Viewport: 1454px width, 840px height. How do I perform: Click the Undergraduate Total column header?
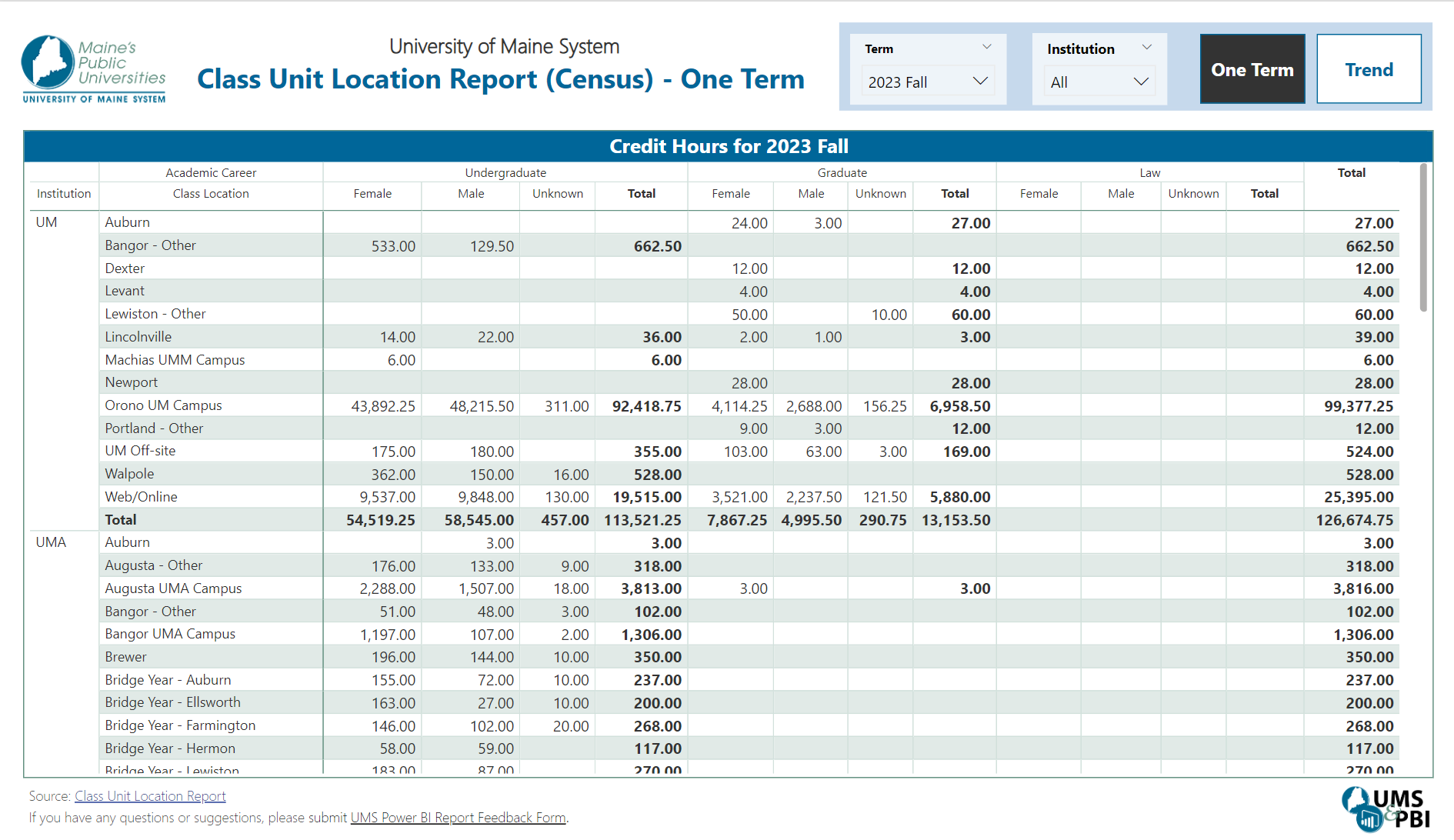pos(642,194)
